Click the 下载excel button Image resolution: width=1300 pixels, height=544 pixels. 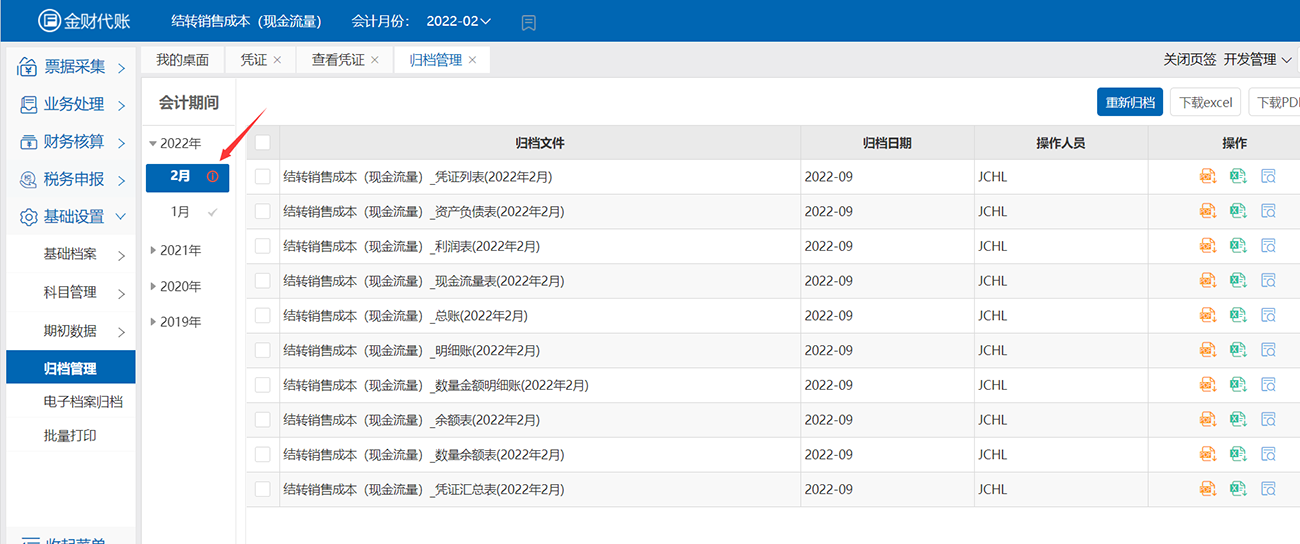tap(1205, 102)
